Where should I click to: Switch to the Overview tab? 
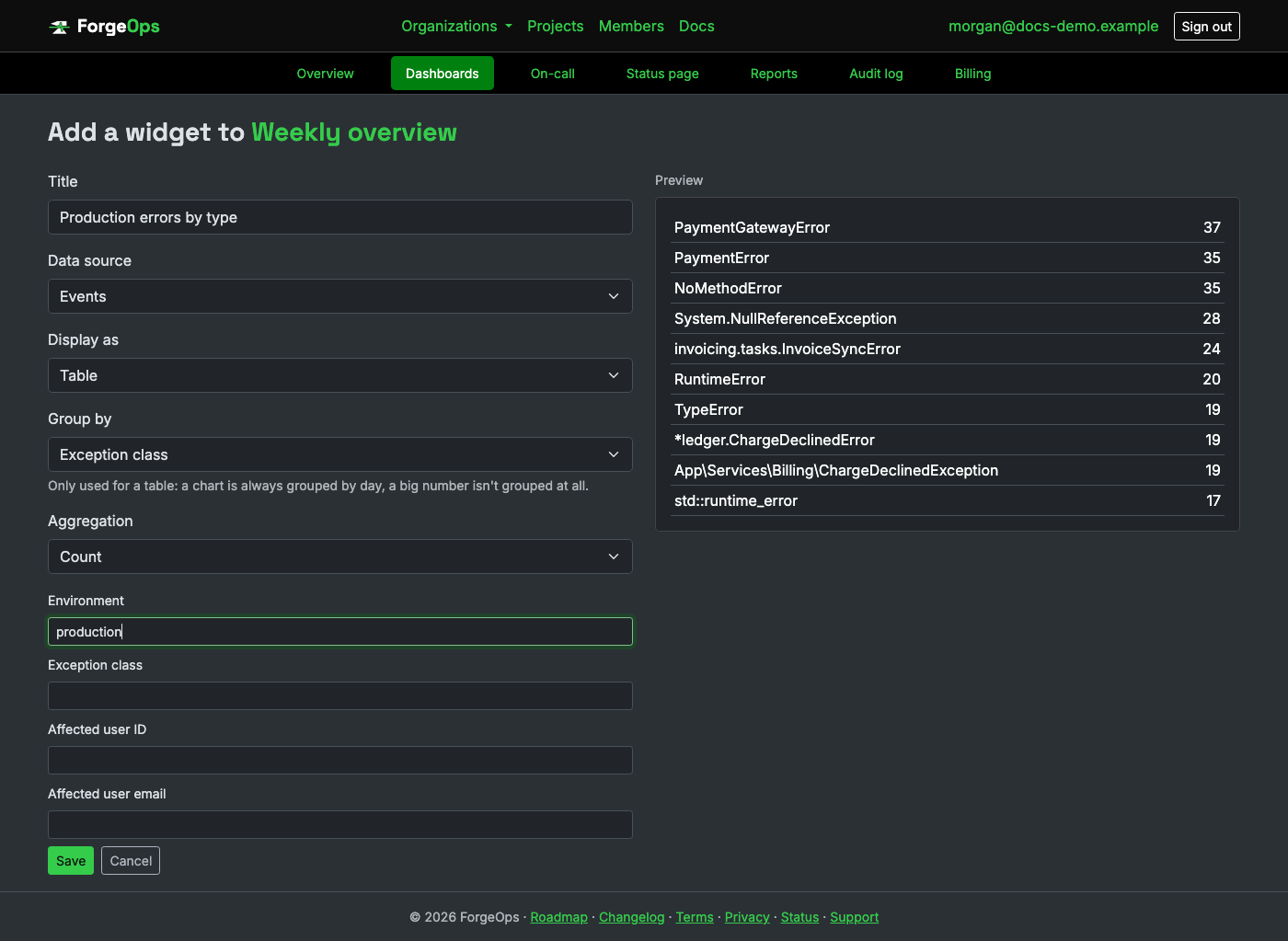[x=325, y=74]
